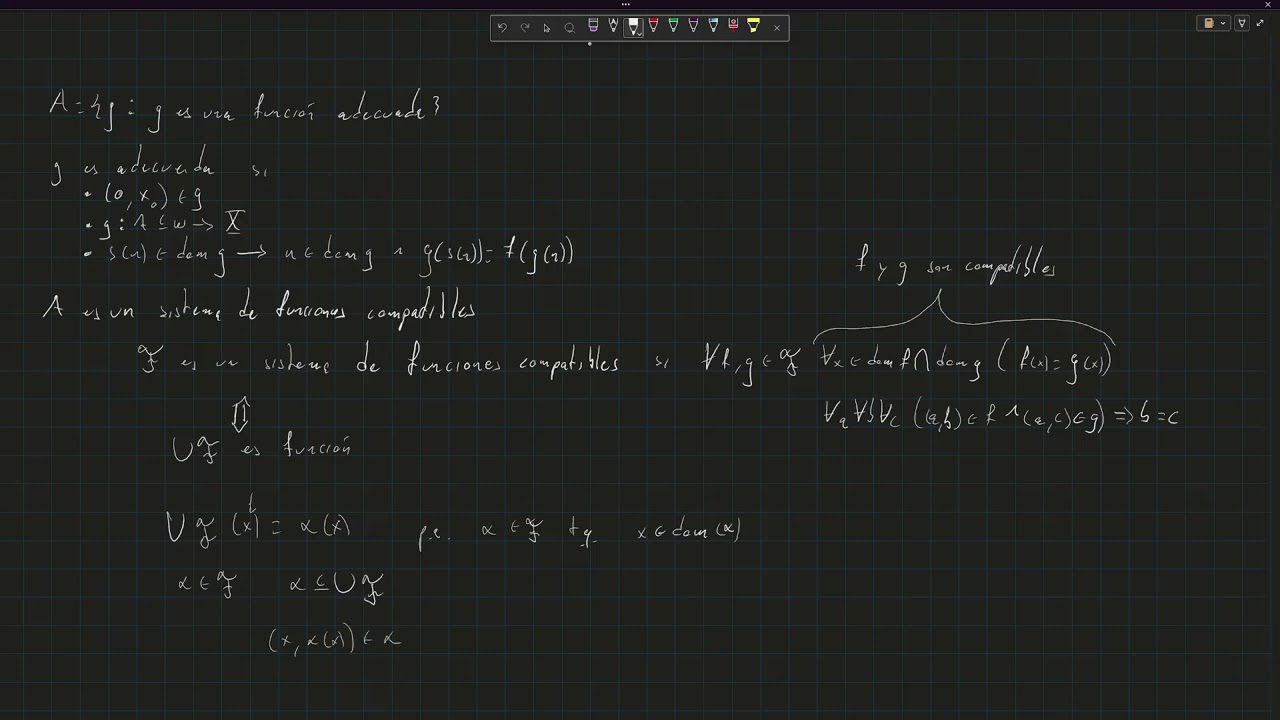Toggle the pen-mode button at top right
Viewport: 1280px width, 720px height.
tap(1242, 23)
